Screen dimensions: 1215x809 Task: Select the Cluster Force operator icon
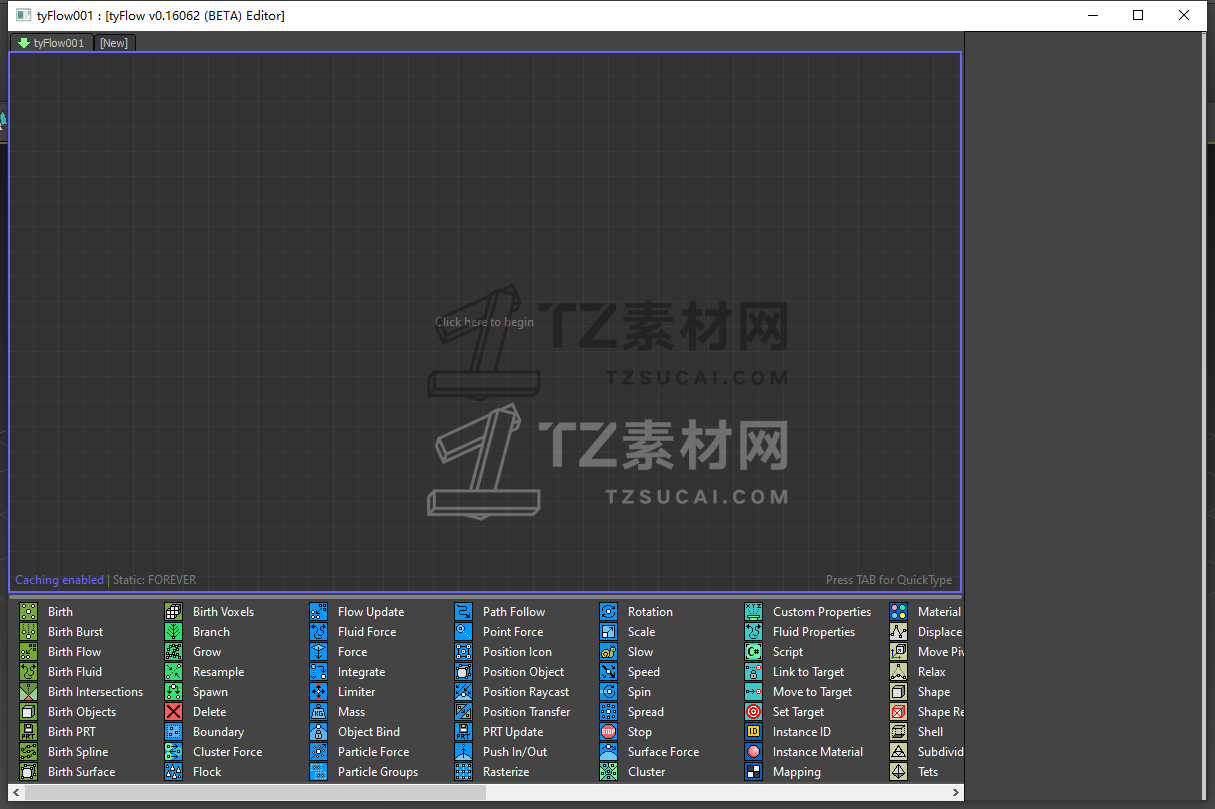coord(173,751)
